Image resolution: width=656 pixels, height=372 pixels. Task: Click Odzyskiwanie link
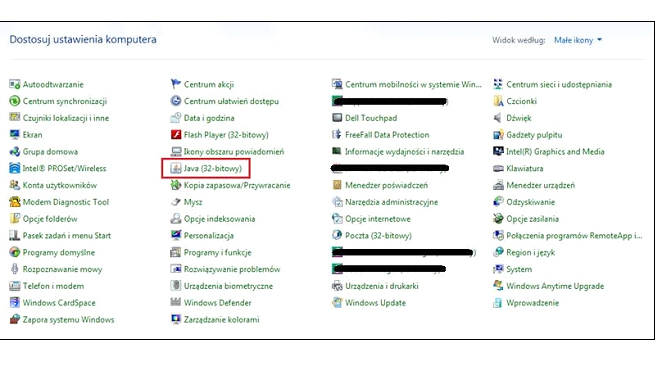point(530,202)
